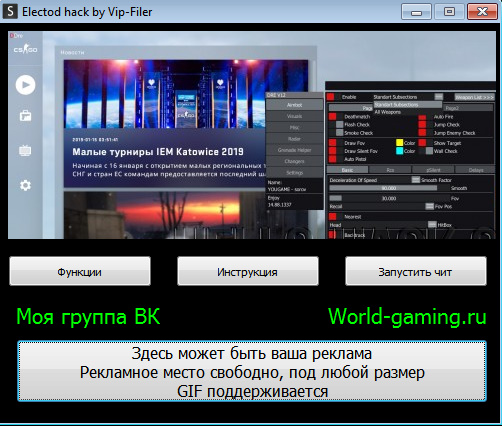Open the cheat menu Settings tab
The width and height of the screenshot is (502, 426).
(x=295, y=173)
